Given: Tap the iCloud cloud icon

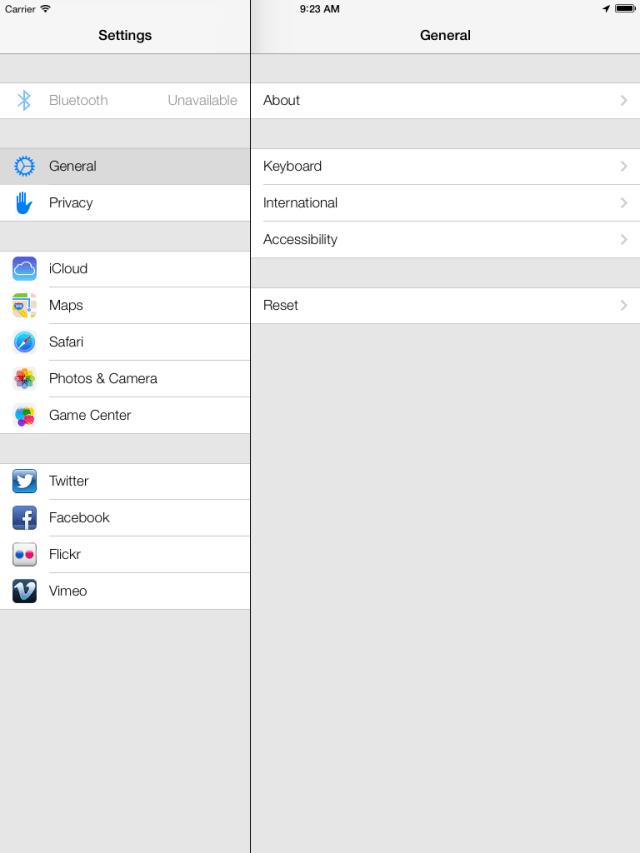Looking at the screenshot, I should coord(24,269).
